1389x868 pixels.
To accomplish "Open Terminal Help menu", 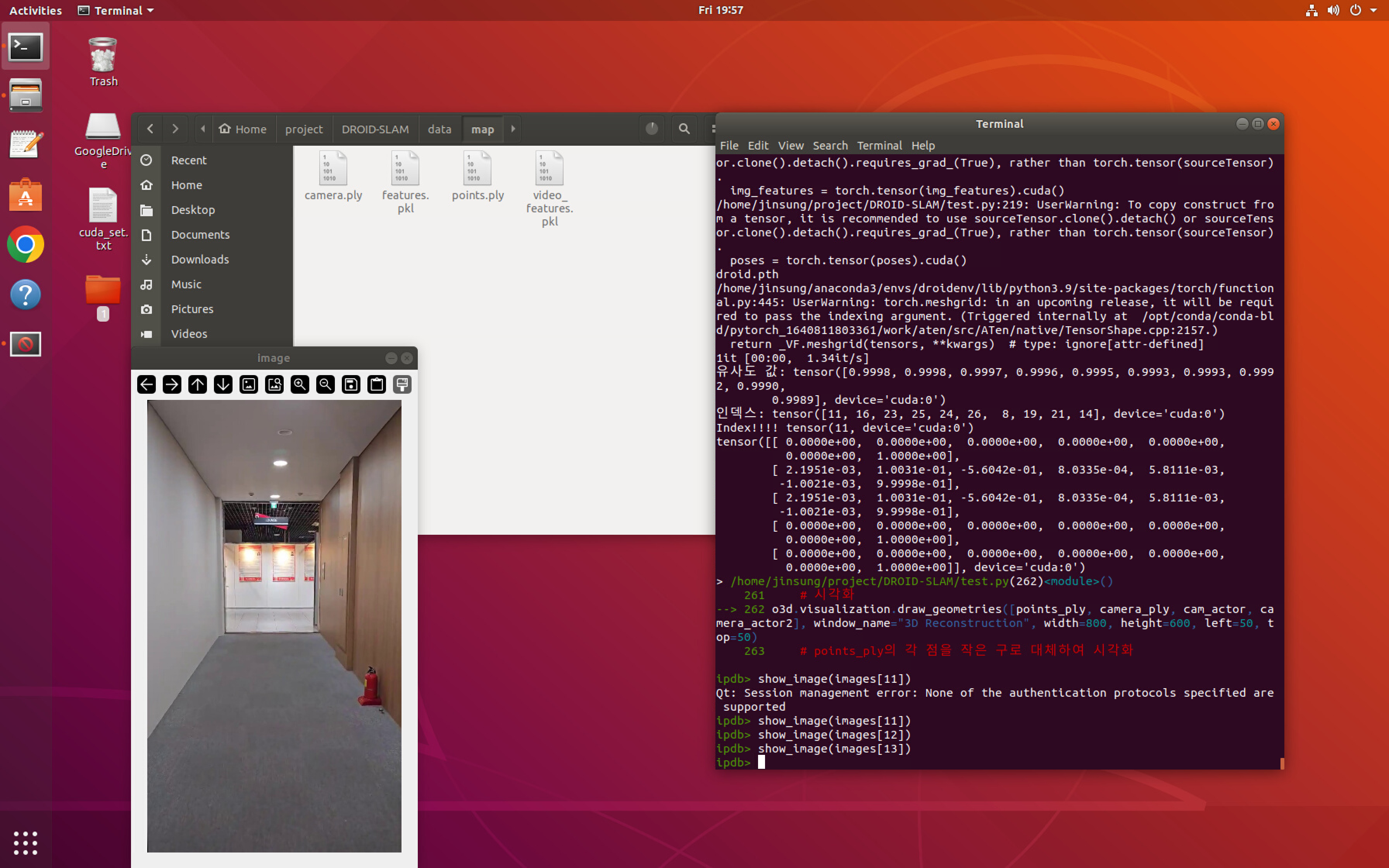I will [x=923, y=146].
